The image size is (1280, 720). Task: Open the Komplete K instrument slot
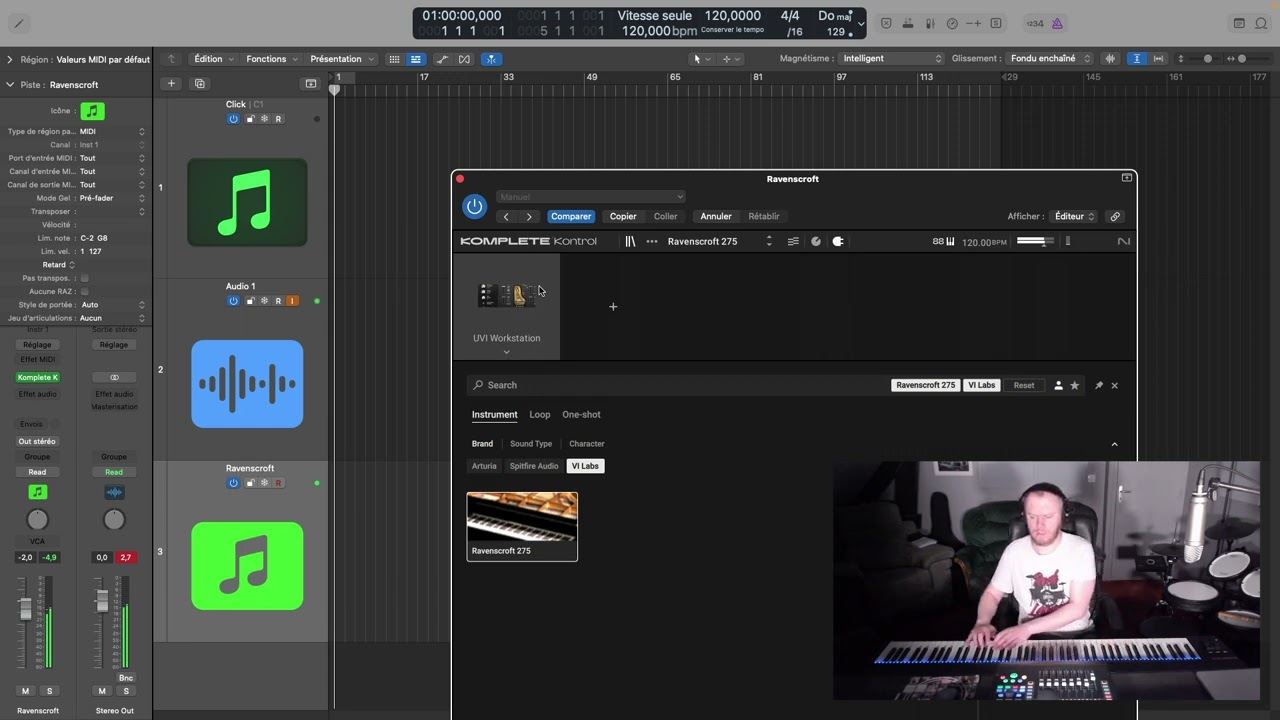(37, 377)
